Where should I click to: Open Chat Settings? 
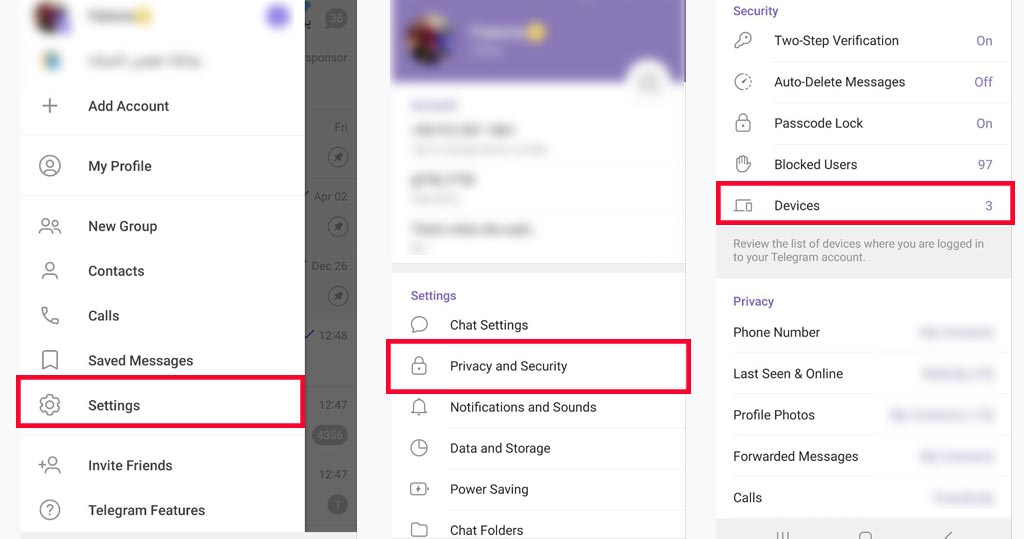coord(538,325)
